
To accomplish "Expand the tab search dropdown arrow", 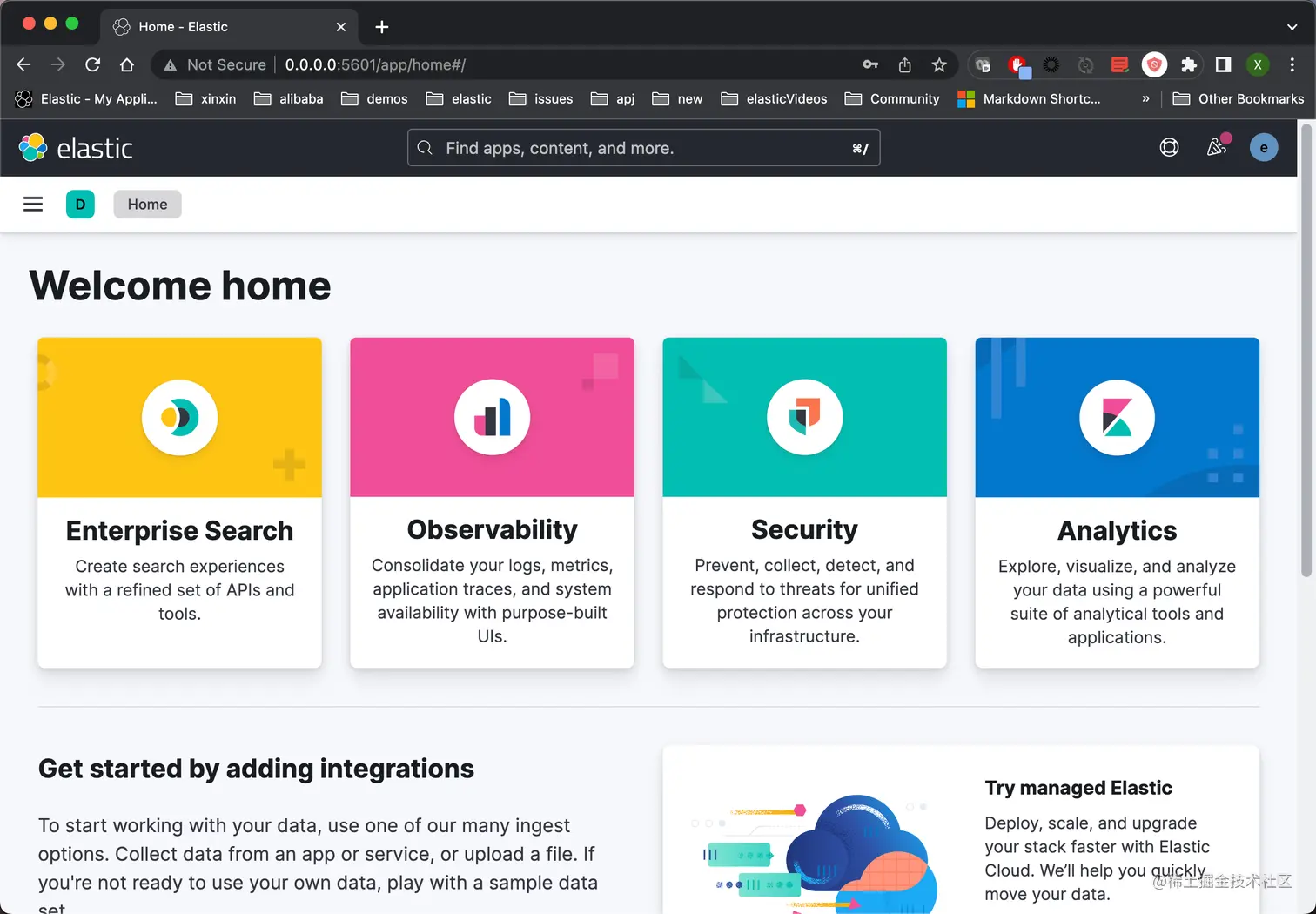I will 1292,27.
